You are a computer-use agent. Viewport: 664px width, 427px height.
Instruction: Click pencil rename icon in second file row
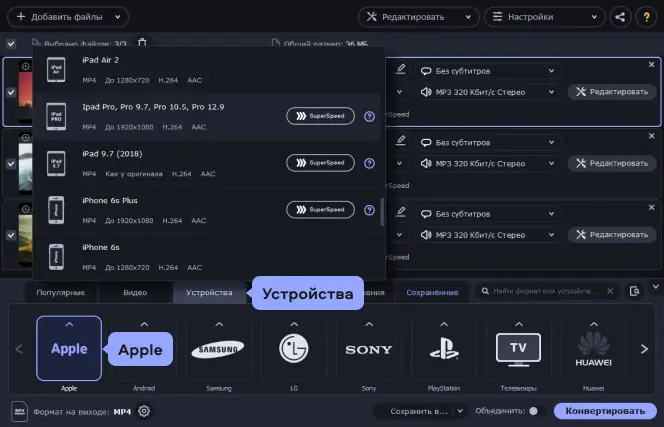click(x=400, y=140)
